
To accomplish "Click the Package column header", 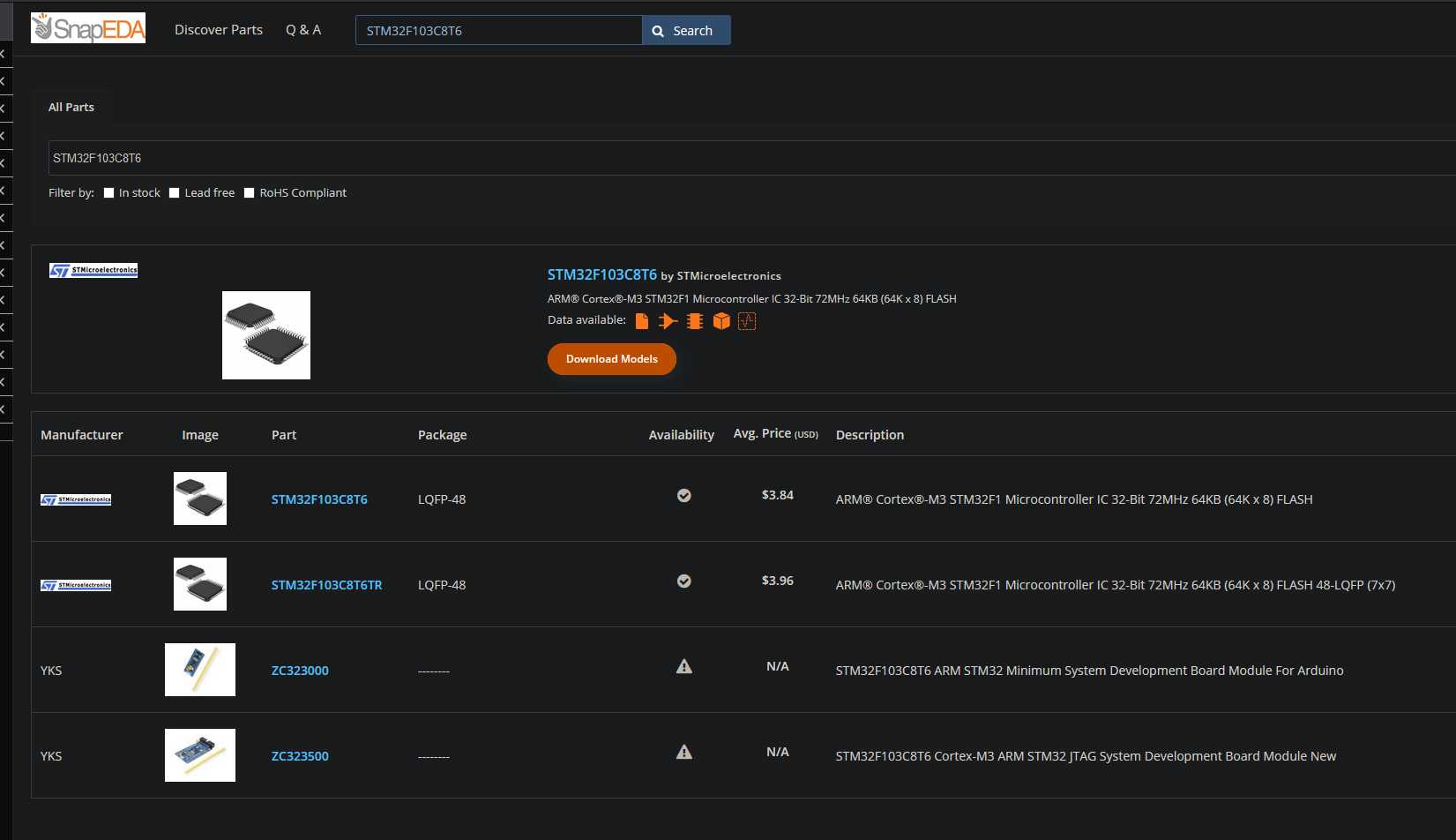I will tap(443, 435).
